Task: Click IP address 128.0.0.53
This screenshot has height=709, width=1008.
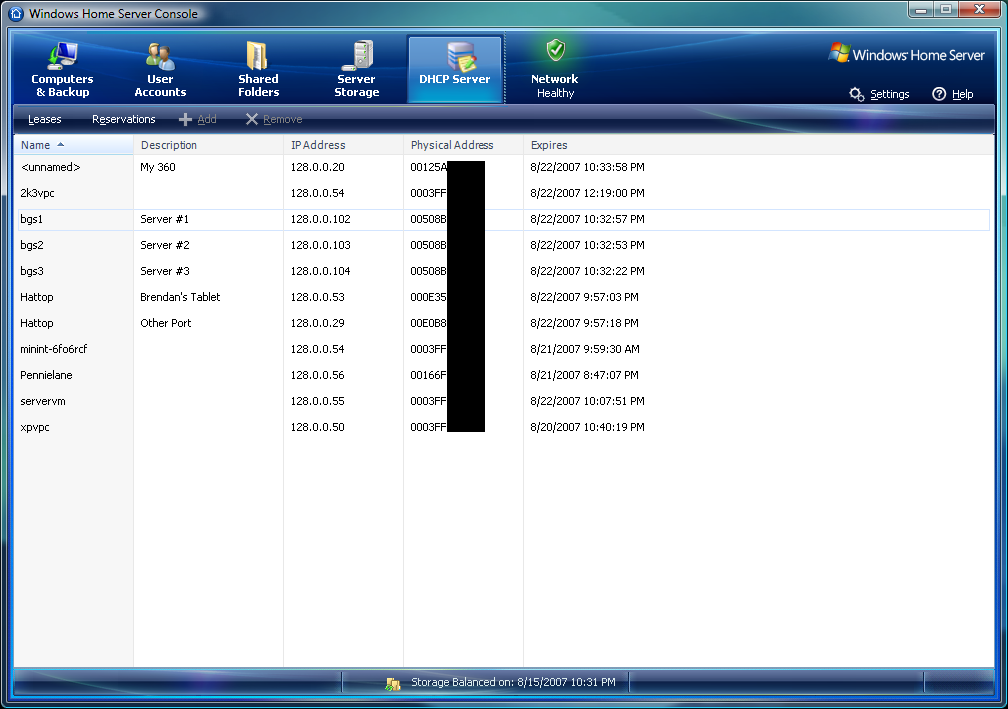Action: click(x=318, y=297)
